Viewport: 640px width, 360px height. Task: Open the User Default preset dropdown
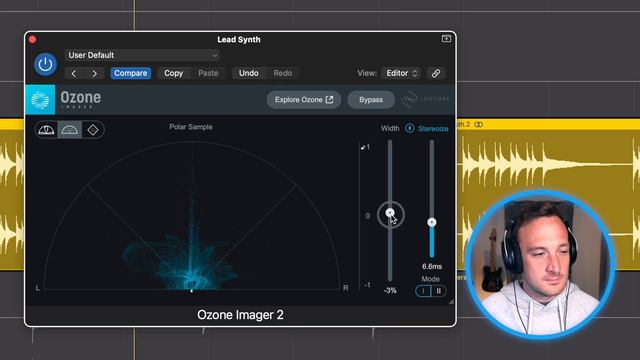142,55
